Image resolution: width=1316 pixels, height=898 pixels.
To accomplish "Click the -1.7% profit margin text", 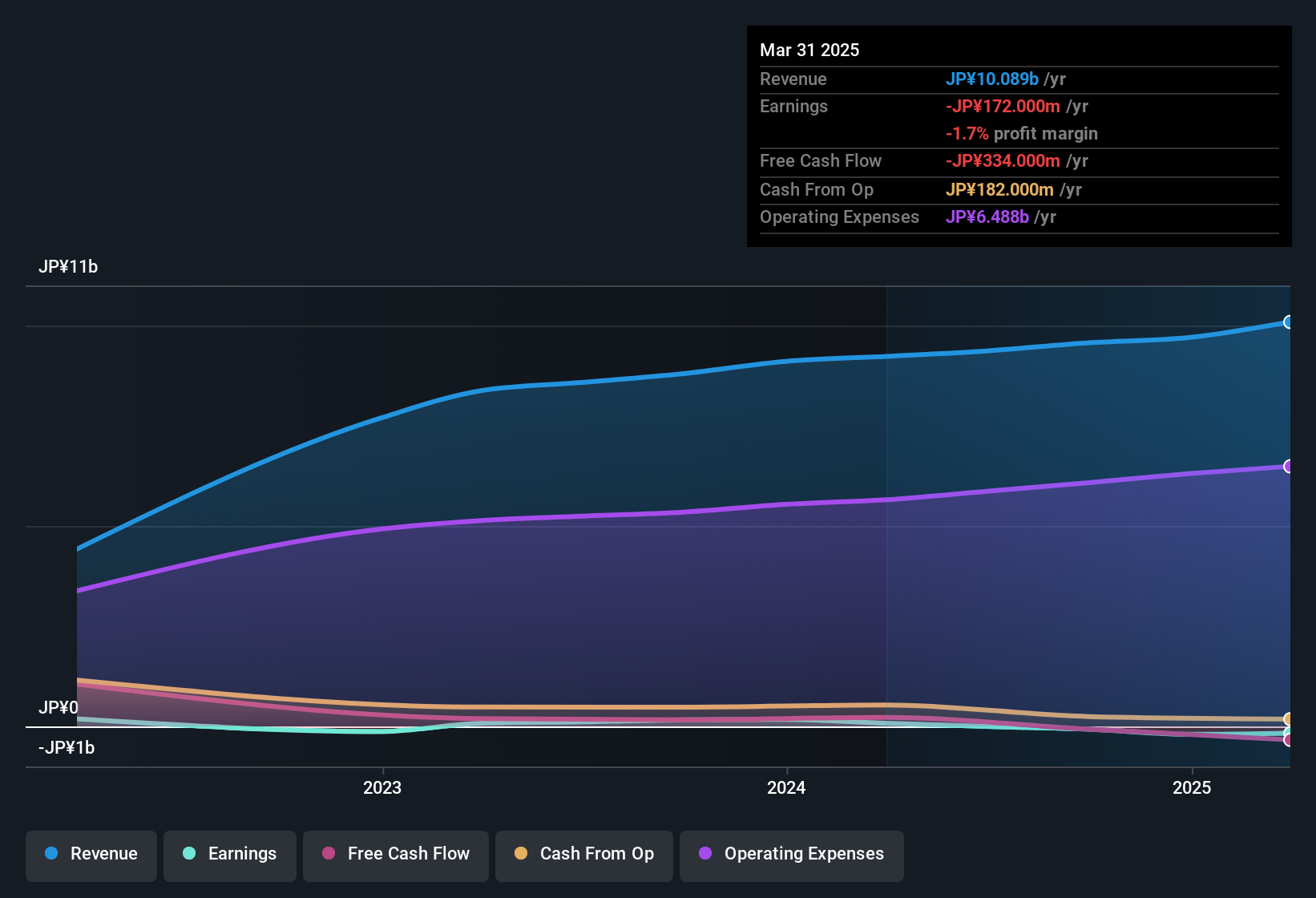I will tap(1022, 134).
